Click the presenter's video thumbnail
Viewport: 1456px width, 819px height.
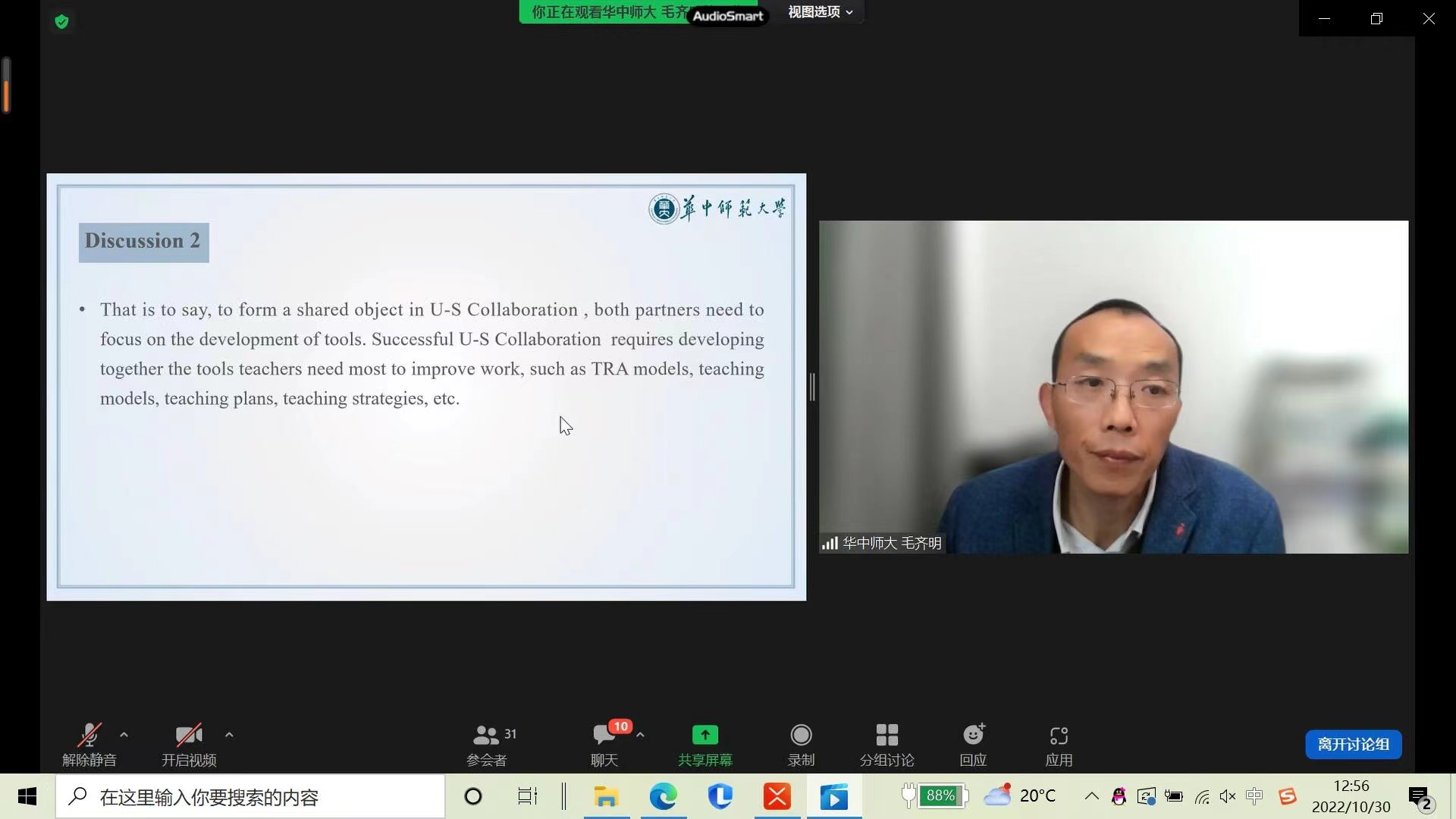(x=1113, y=387)
